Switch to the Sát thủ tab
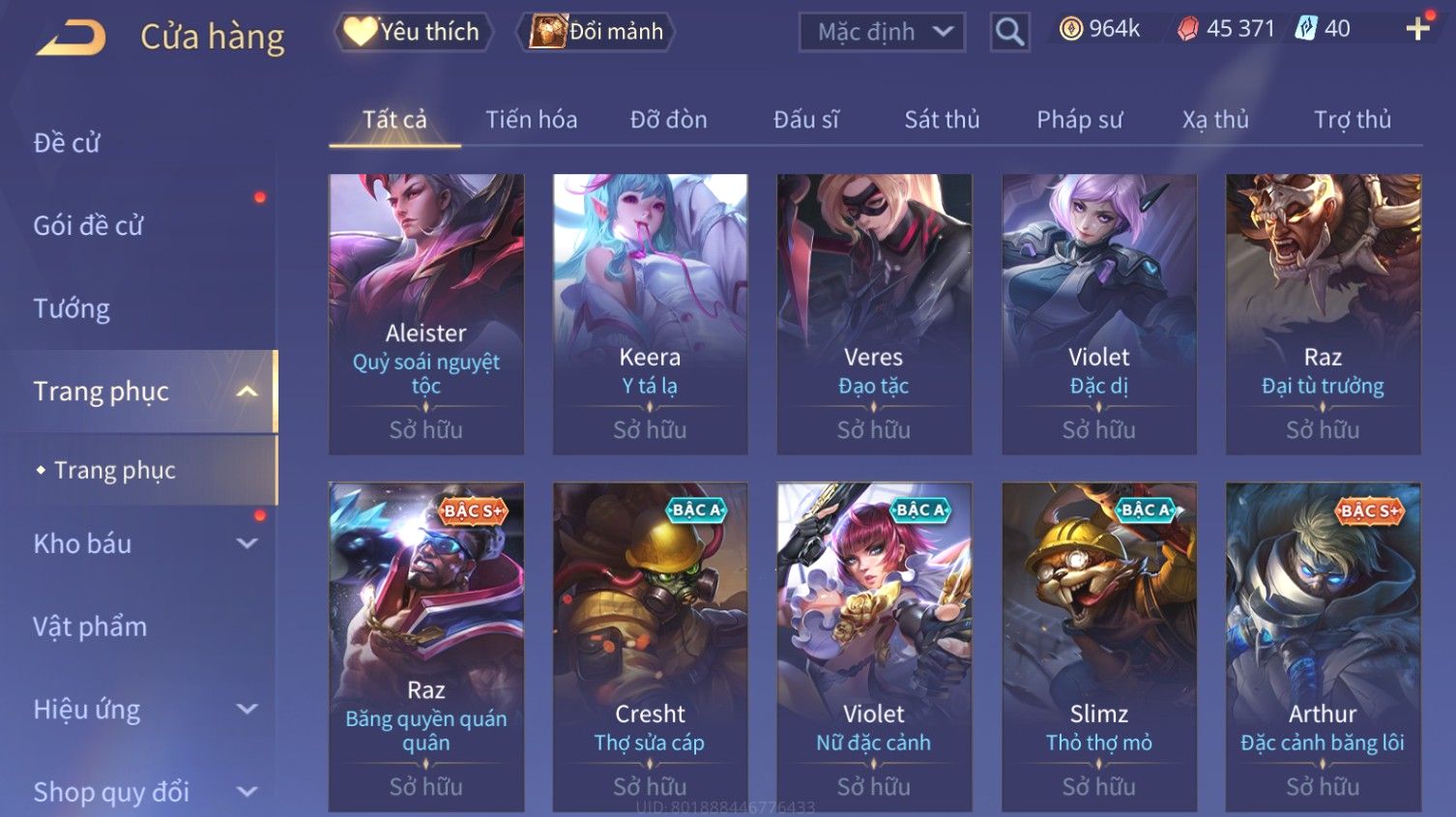 pyautogui.click(x=942, y=120)
